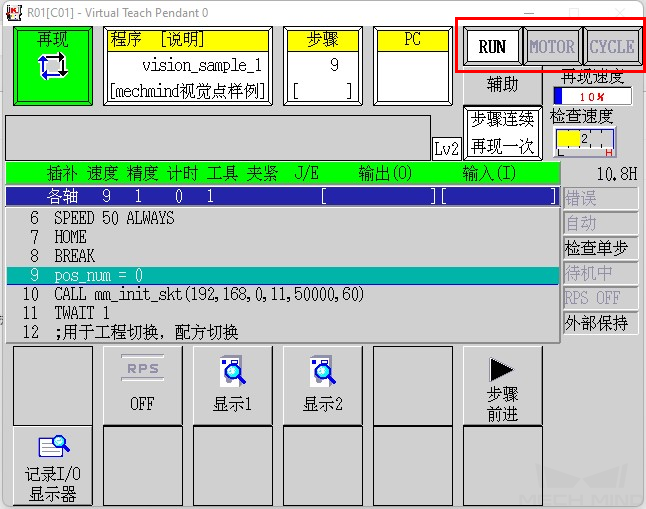The width and height of the screenshot is (646, 509).
Task: Click the 自动 auto status indicator
Action: click(600, 223)
